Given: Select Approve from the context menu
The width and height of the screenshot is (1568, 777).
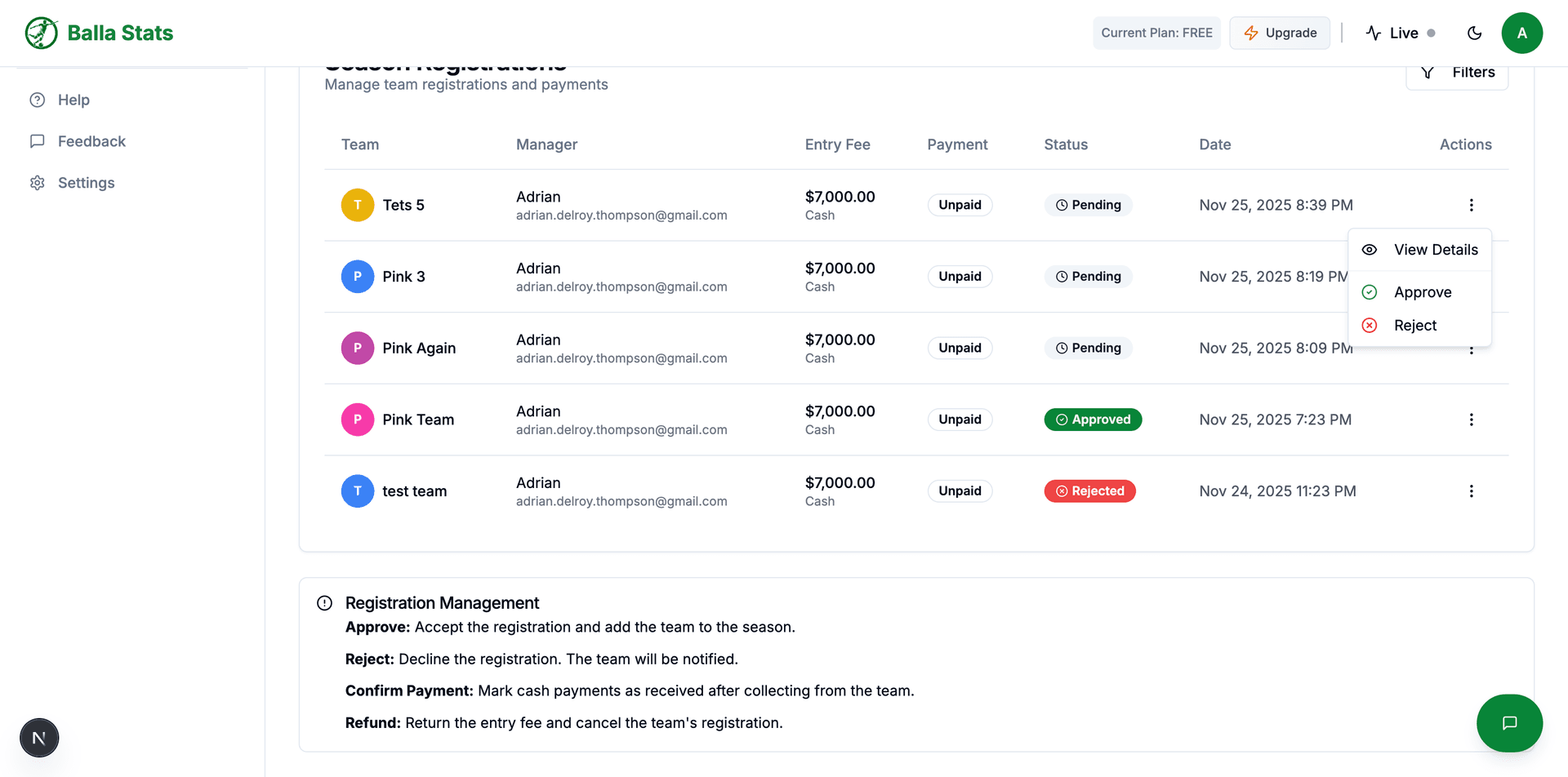Looking at the screenshot, I should [x=1423, y=291].
